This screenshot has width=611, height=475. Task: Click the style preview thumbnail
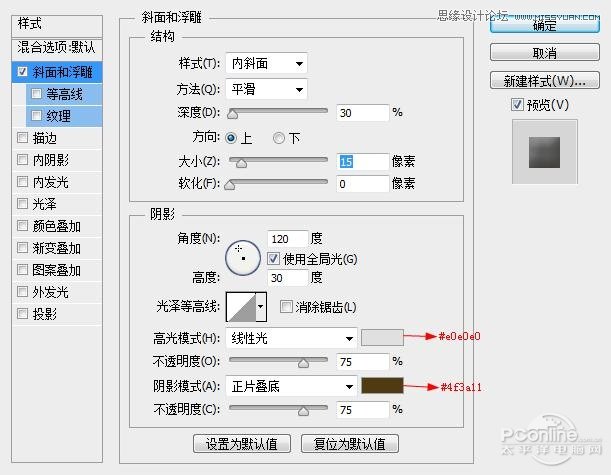544,152
